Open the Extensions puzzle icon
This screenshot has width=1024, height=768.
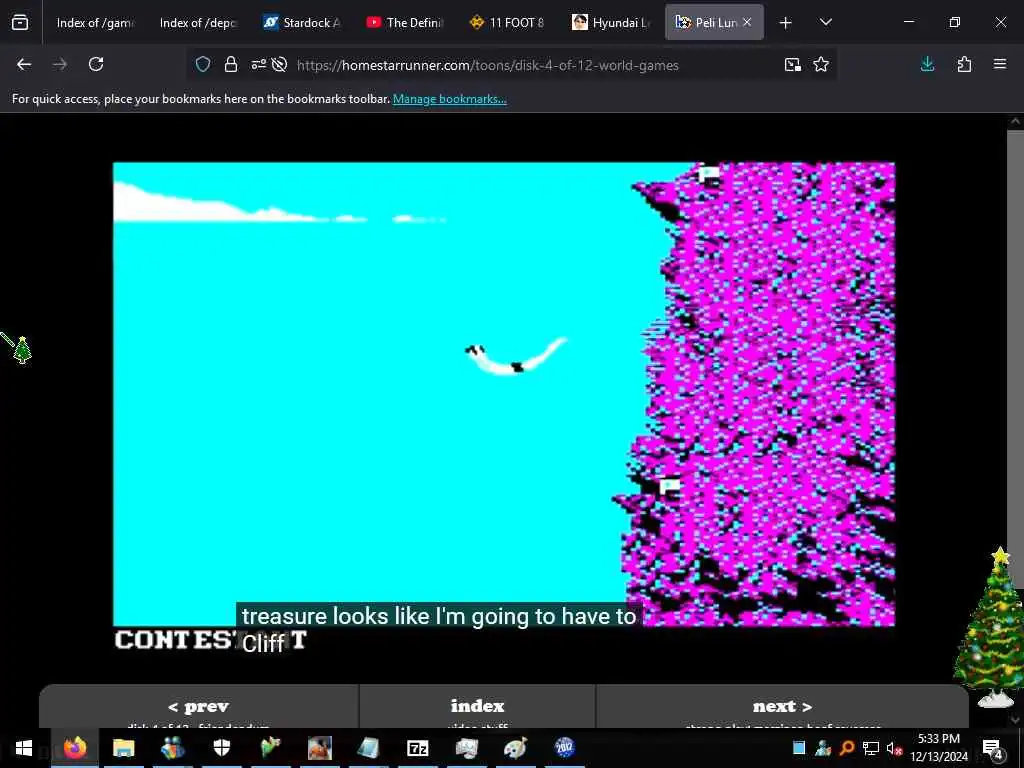pyautogui.click(x=964, y=64)
